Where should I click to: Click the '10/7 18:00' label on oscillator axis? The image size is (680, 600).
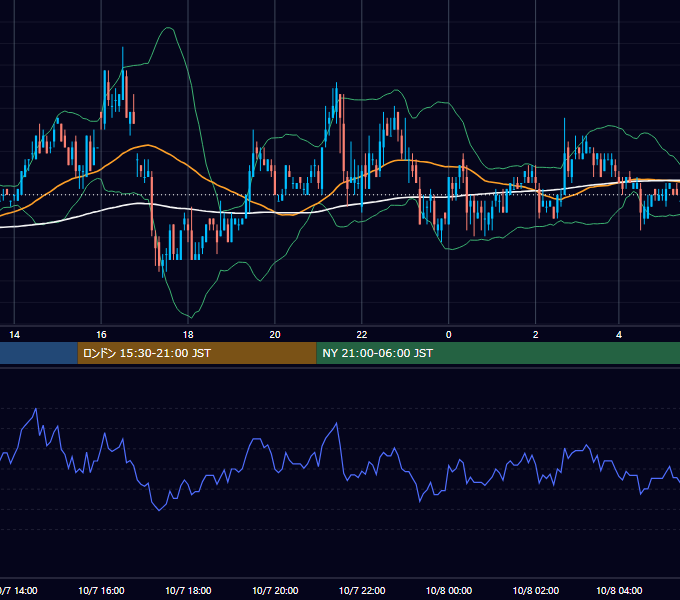[x=188, y=590]
